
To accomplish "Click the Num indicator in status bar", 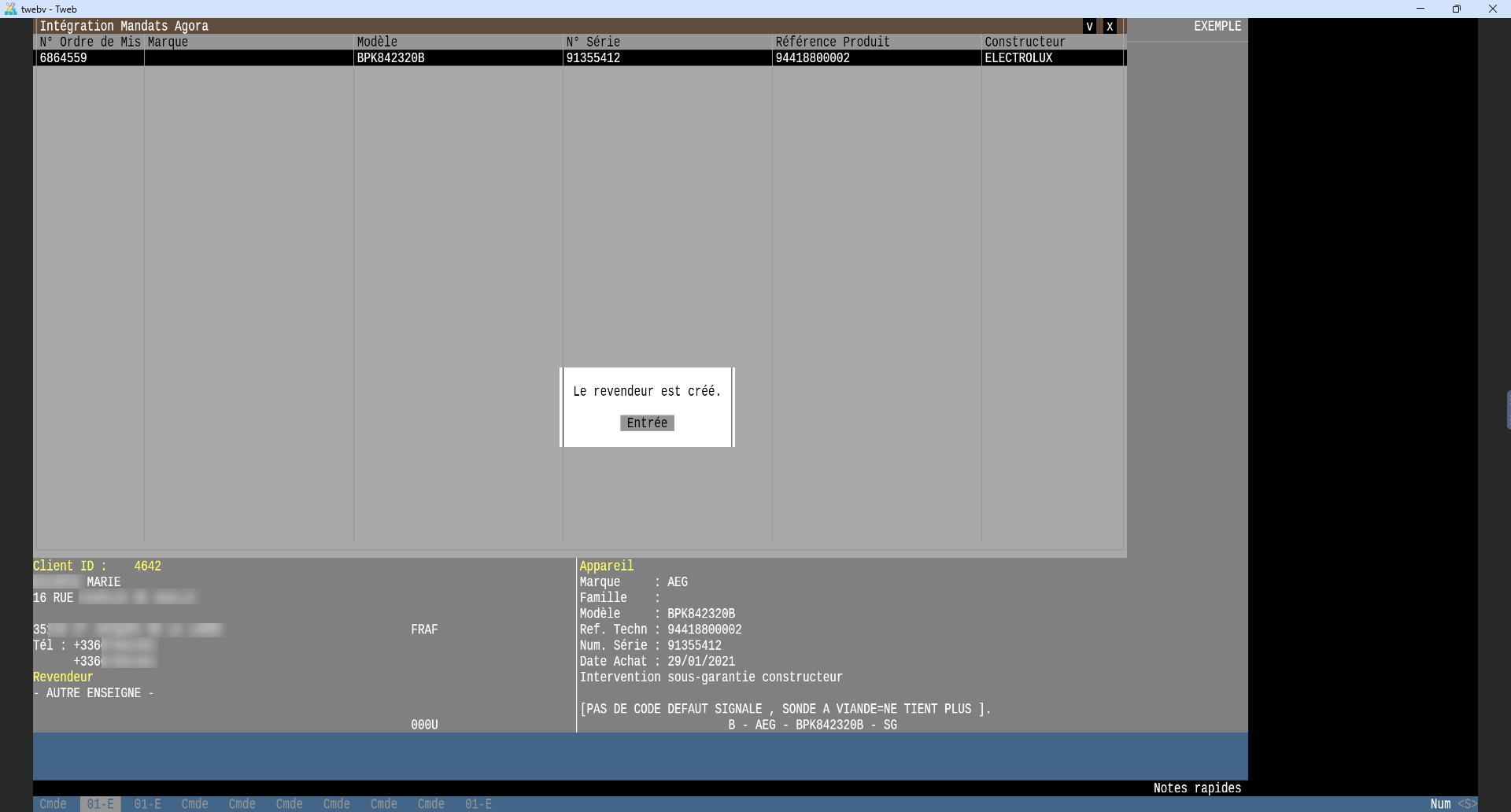I will 1440,803.
